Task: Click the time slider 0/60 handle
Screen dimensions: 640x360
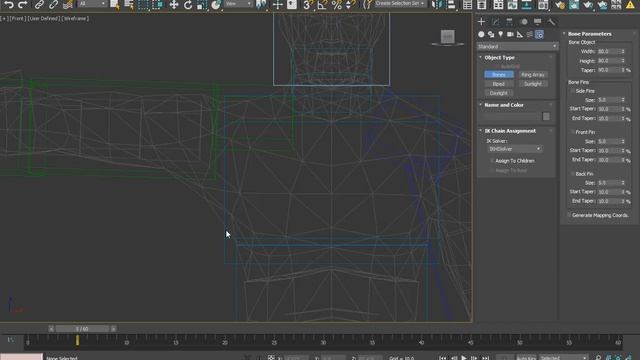Action: [x=82, y=329]
